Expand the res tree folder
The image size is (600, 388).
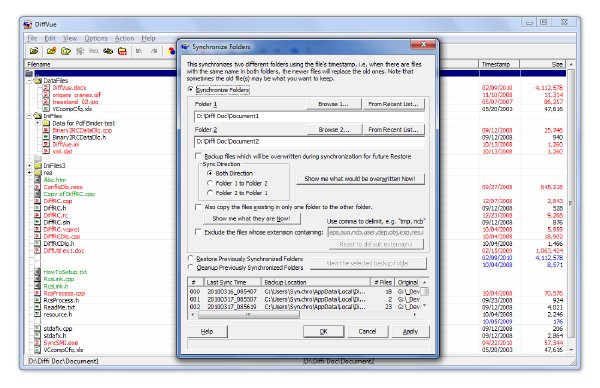point(29,173)
